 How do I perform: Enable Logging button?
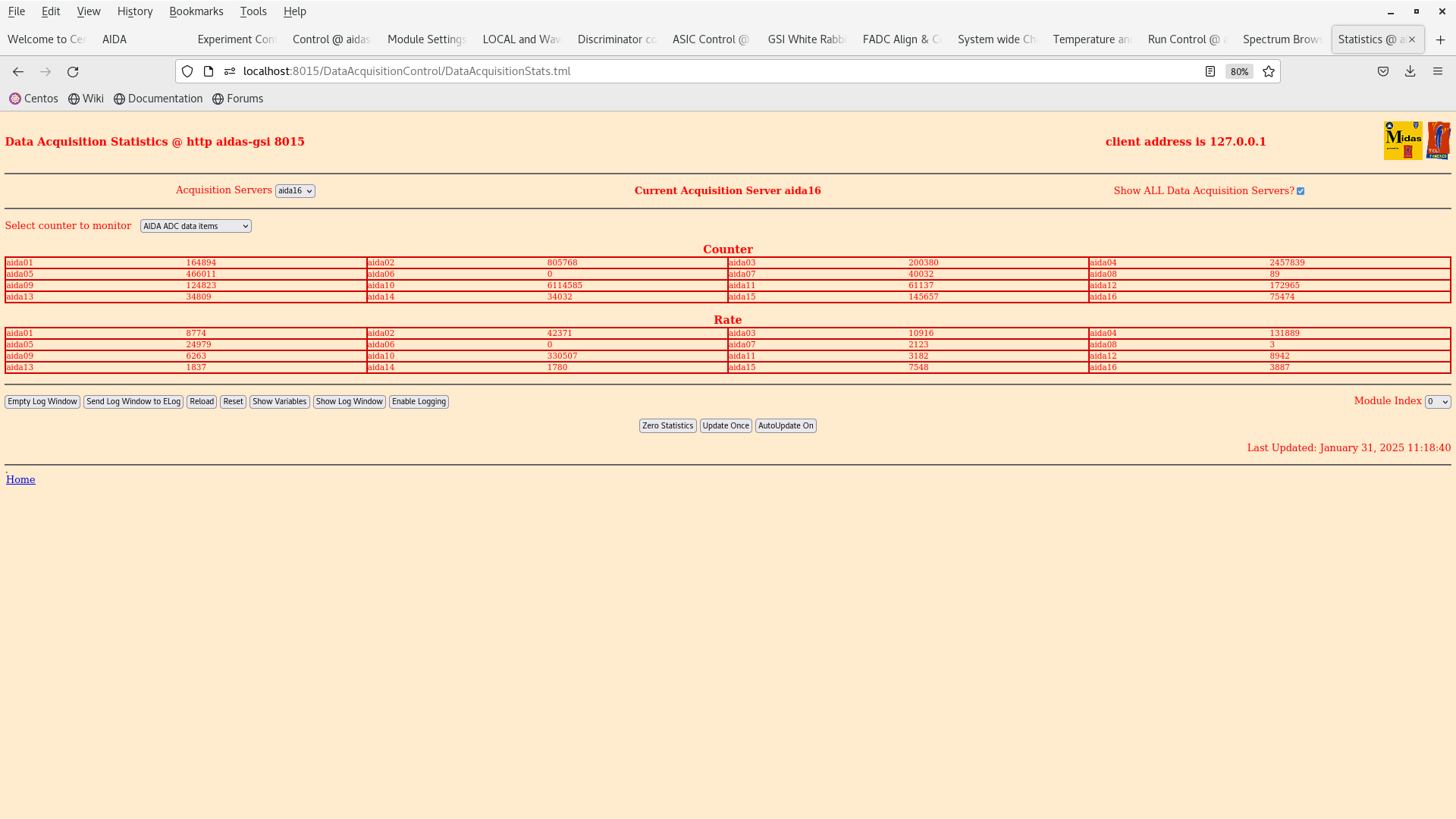tap(419, 401)
